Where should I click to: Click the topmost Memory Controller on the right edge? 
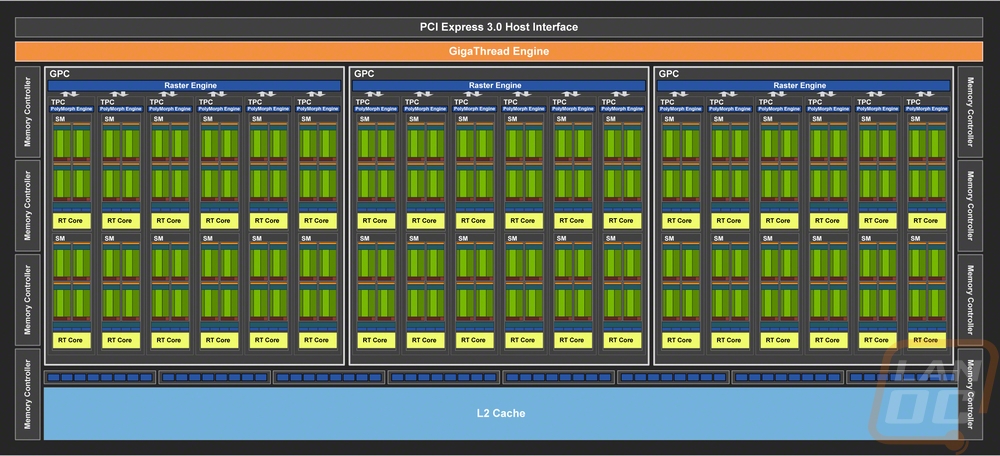970,112
